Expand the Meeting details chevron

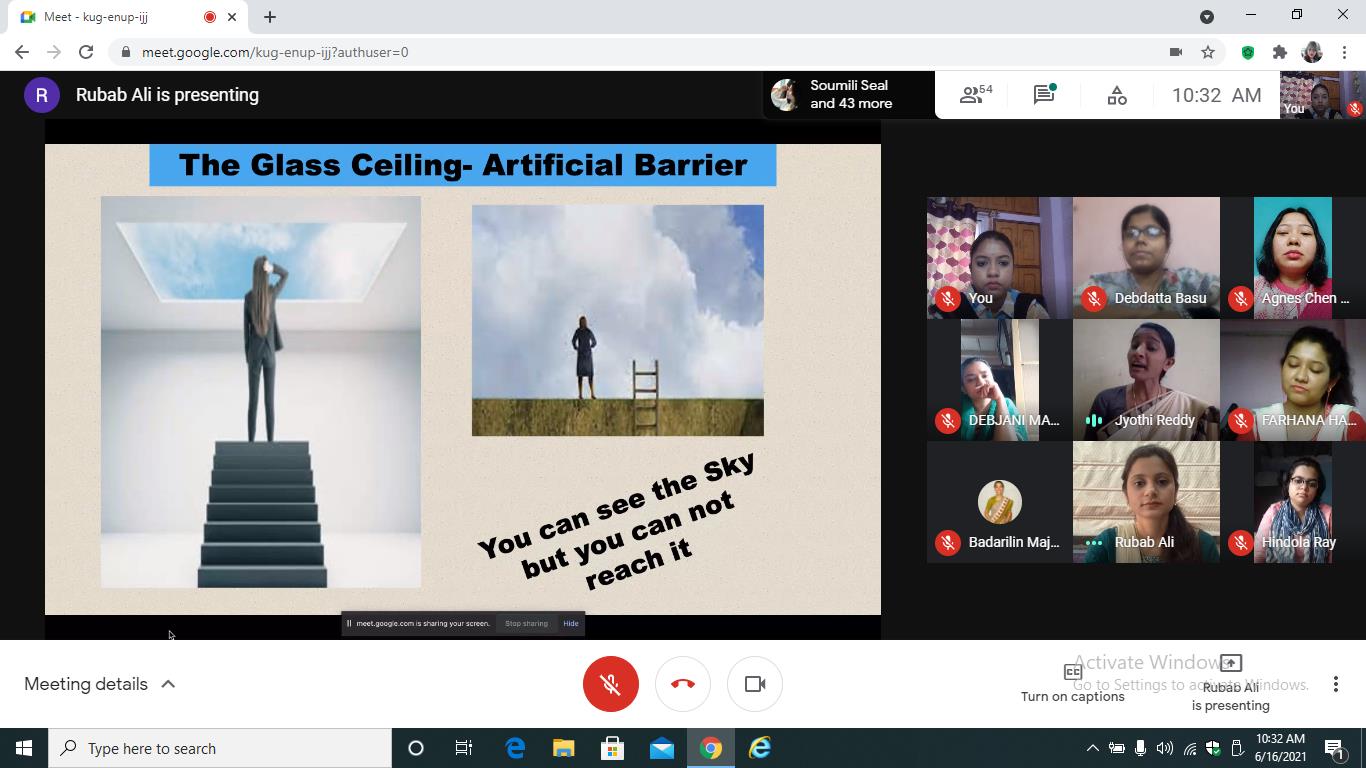[168, 684]
